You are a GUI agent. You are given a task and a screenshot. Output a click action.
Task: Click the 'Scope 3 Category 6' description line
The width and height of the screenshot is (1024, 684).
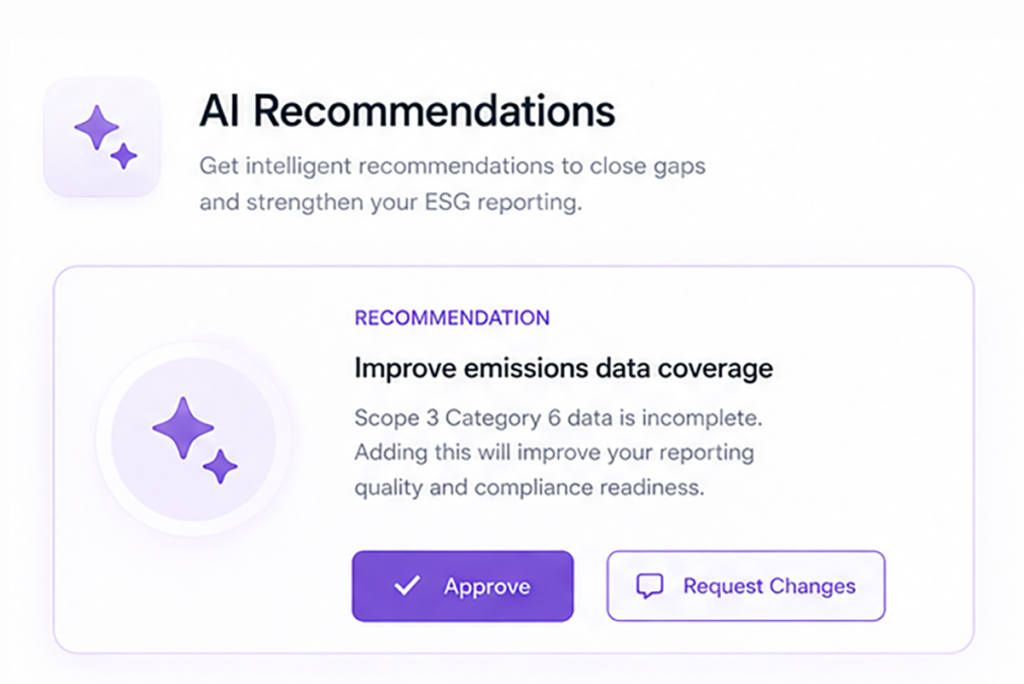pos(558,418)
